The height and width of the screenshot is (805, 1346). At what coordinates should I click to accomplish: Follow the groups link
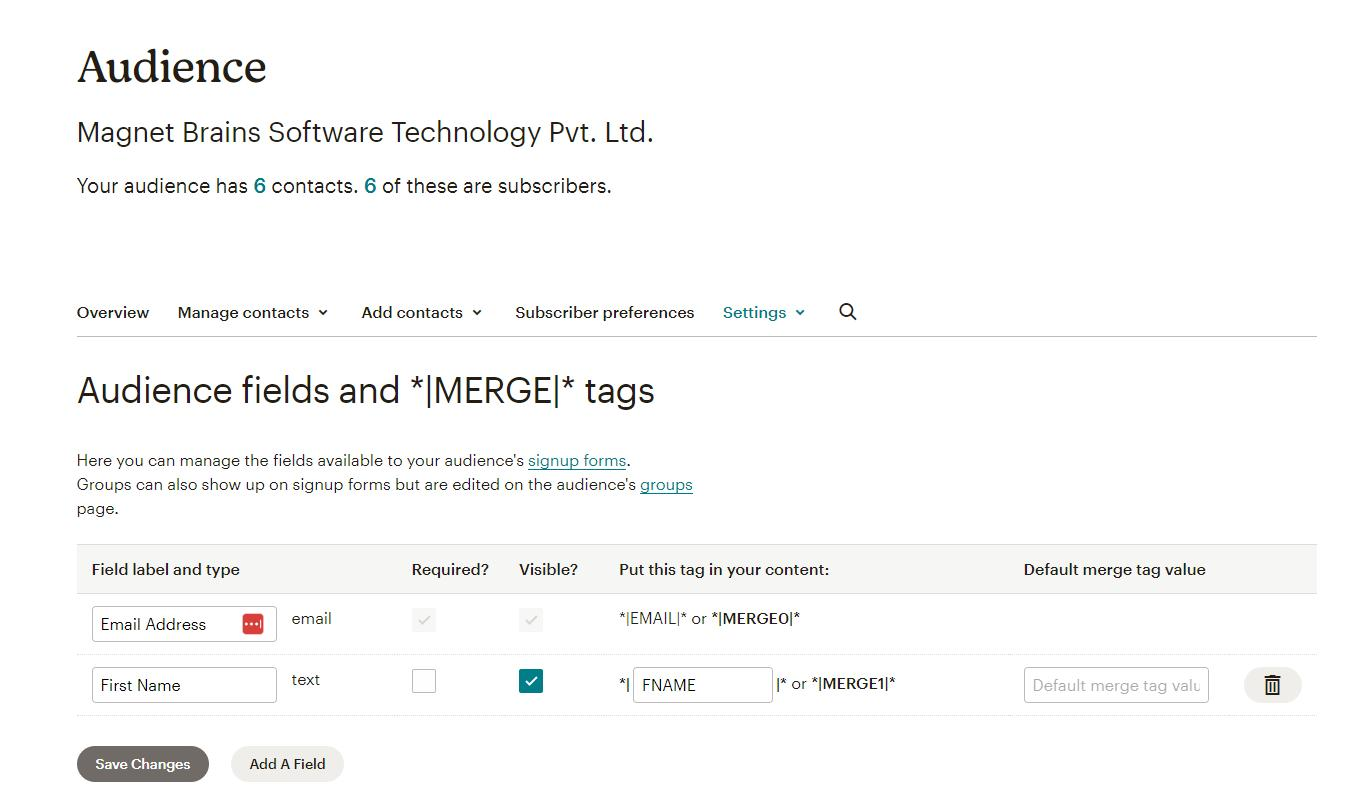666,485
